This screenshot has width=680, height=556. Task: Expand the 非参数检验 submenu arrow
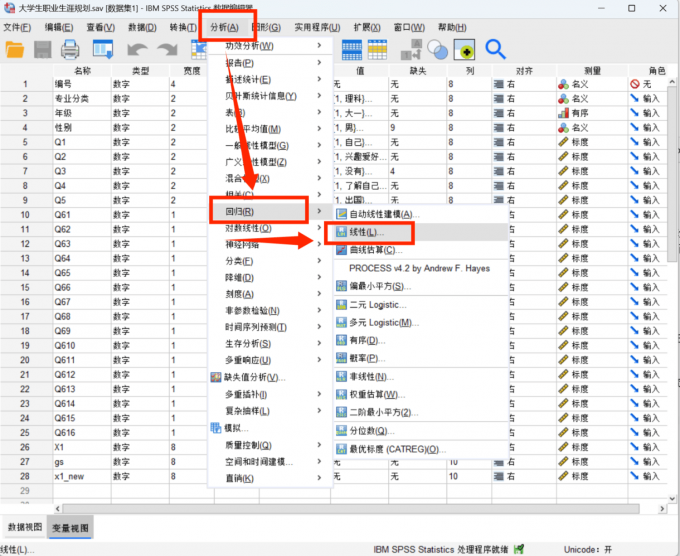(x=319, y=310)
